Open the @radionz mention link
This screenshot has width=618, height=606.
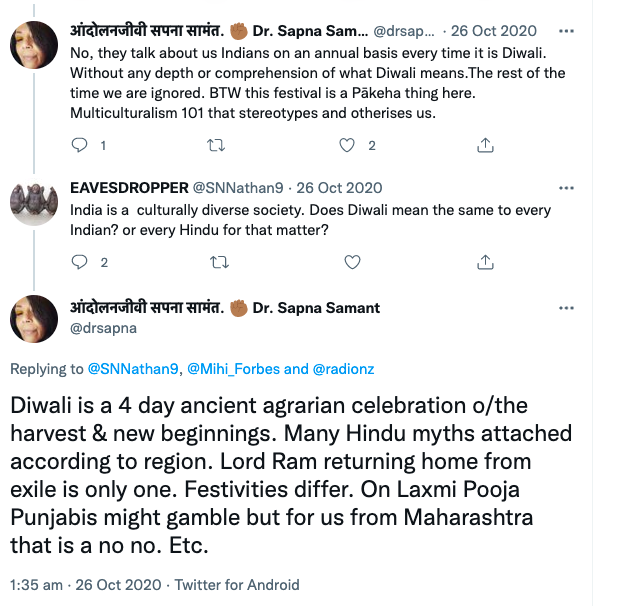346,369
